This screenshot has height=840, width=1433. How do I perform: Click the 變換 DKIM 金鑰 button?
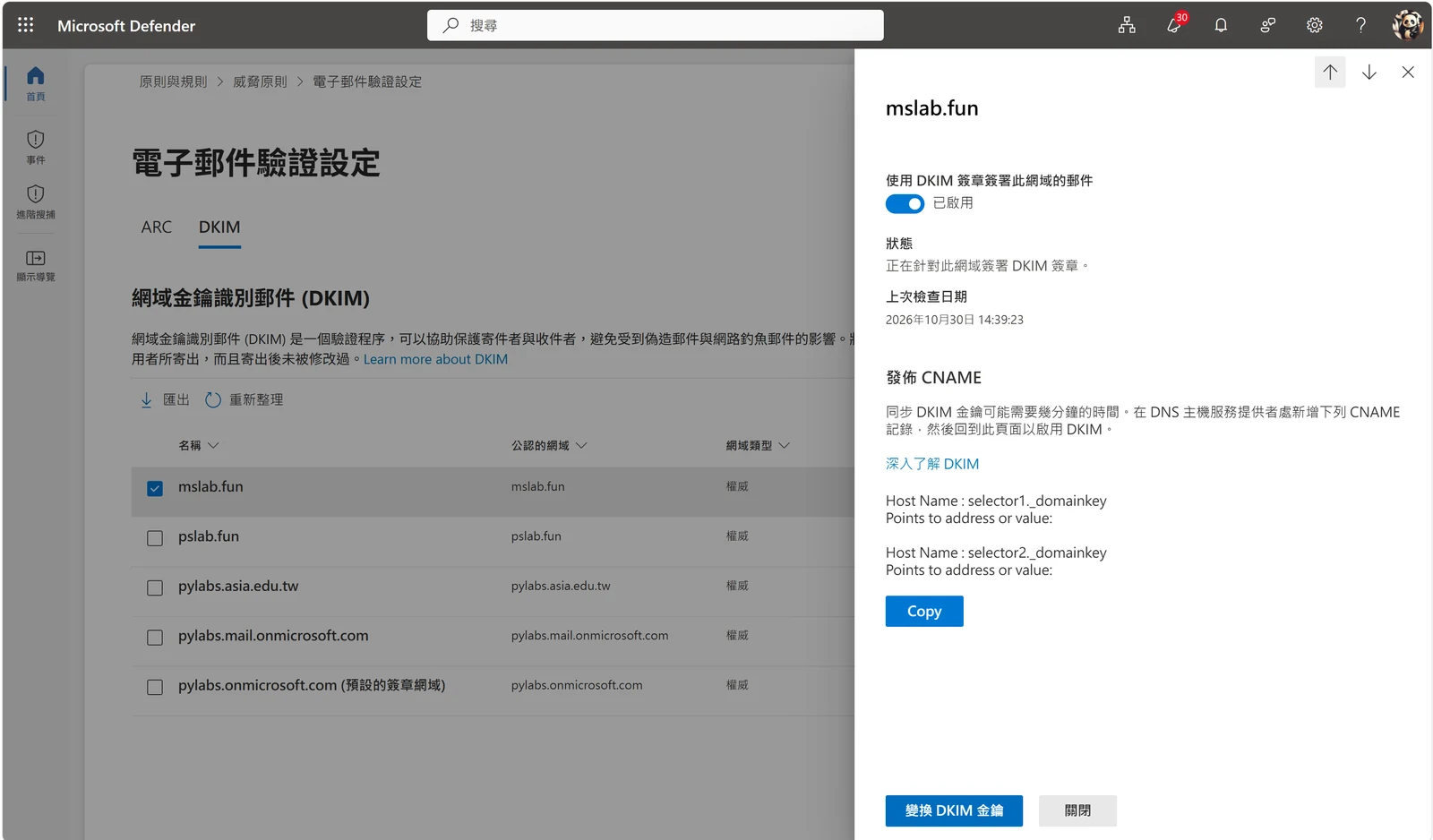[954, 810]
